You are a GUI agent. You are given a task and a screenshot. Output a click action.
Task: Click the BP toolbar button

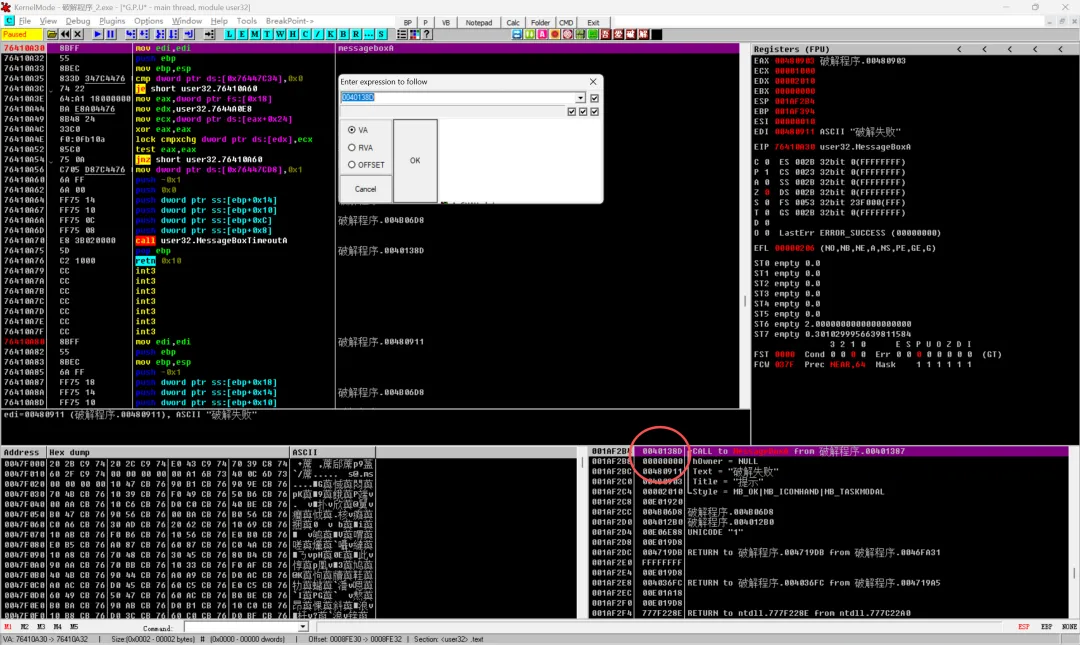point(408,23)
